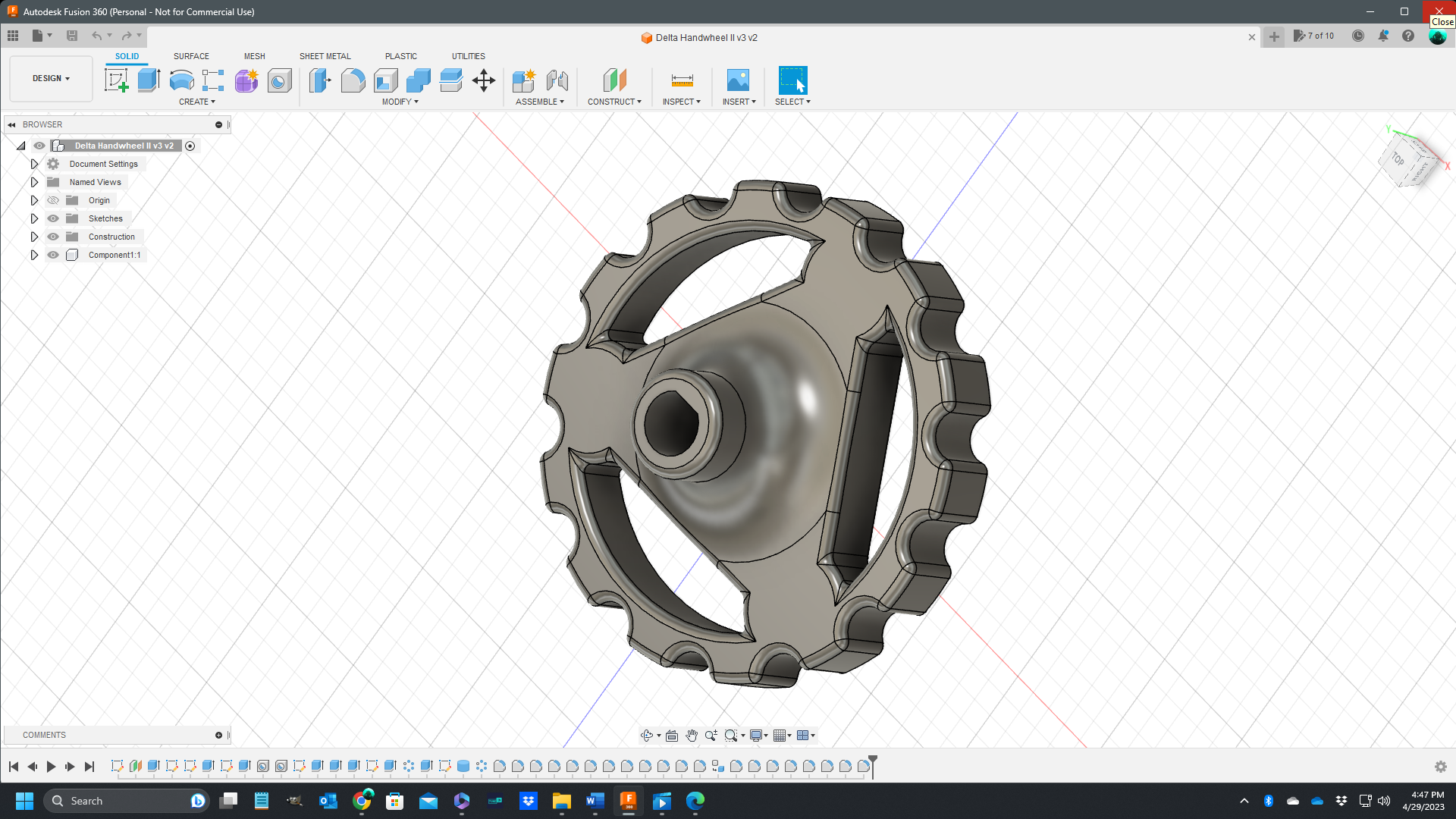The height and width of the screenshot is (819, 1456).
Task: Click the Undo button
Action: point(96,35)
